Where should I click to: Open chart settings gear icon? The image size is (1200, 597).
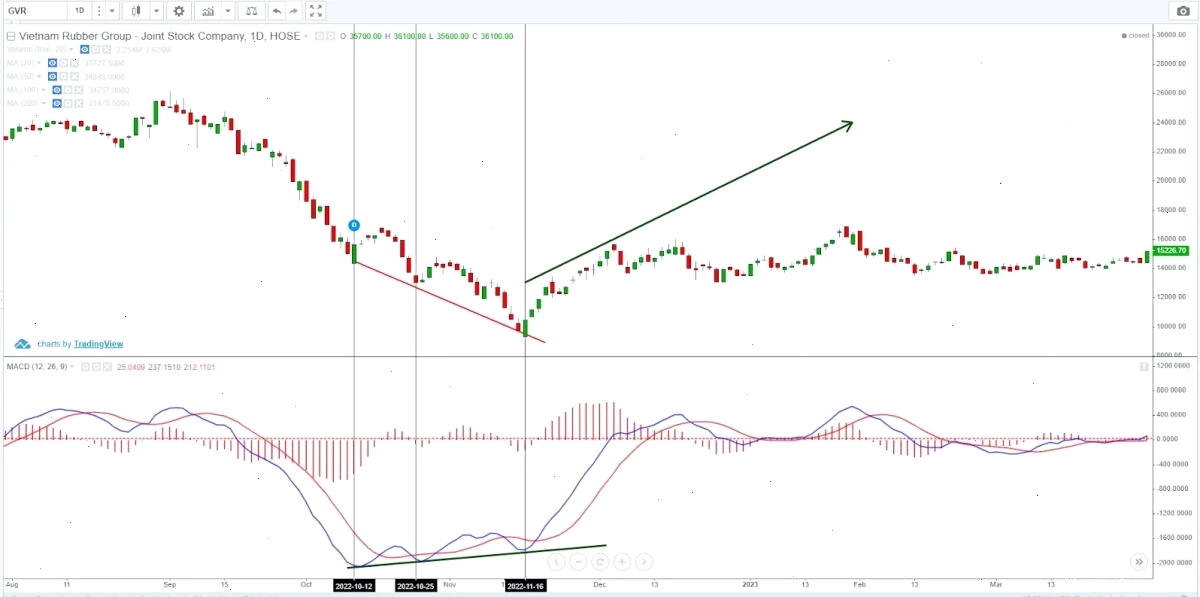pyautogui.click(x=179, y=11)
